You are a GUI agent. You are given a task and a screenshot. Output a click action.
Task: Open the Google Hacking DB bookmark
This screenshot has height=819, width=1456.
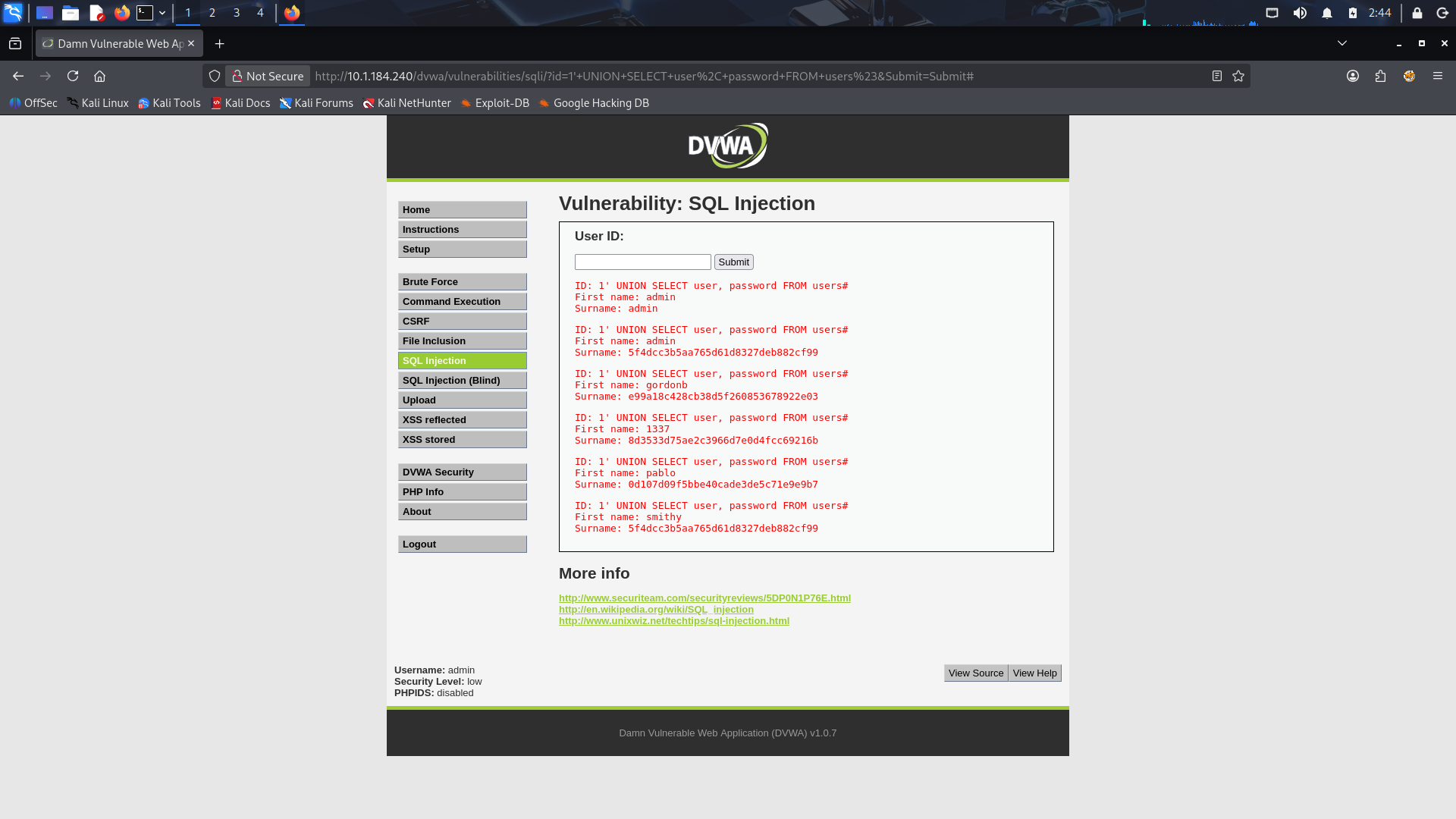point(594,103)
